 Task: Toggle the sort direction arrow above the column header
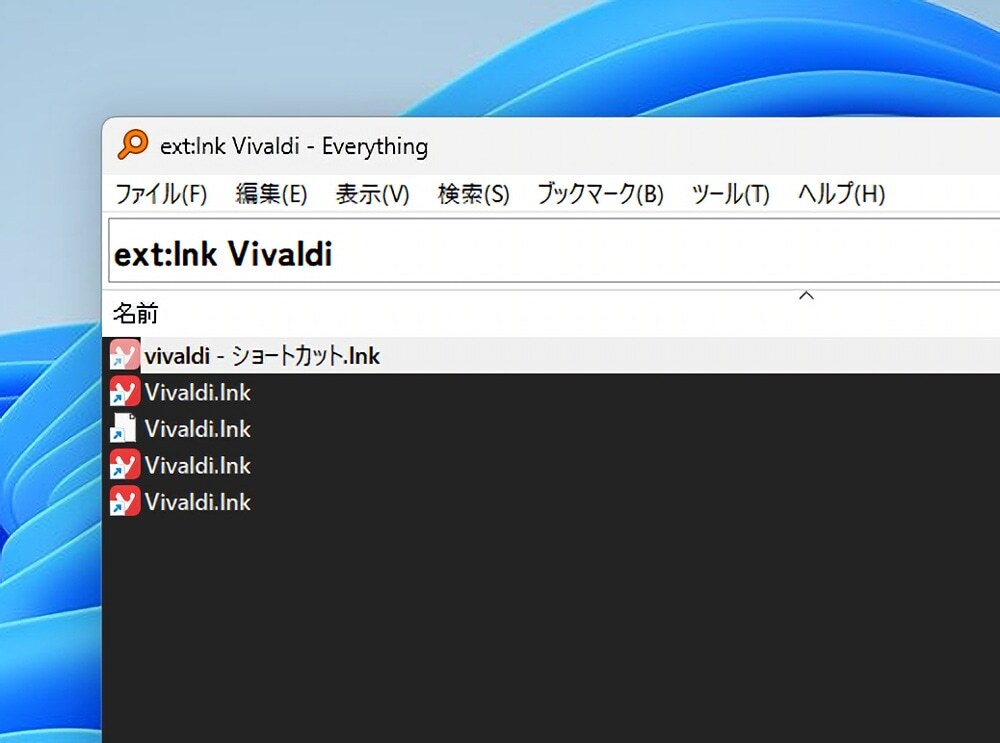807,296
